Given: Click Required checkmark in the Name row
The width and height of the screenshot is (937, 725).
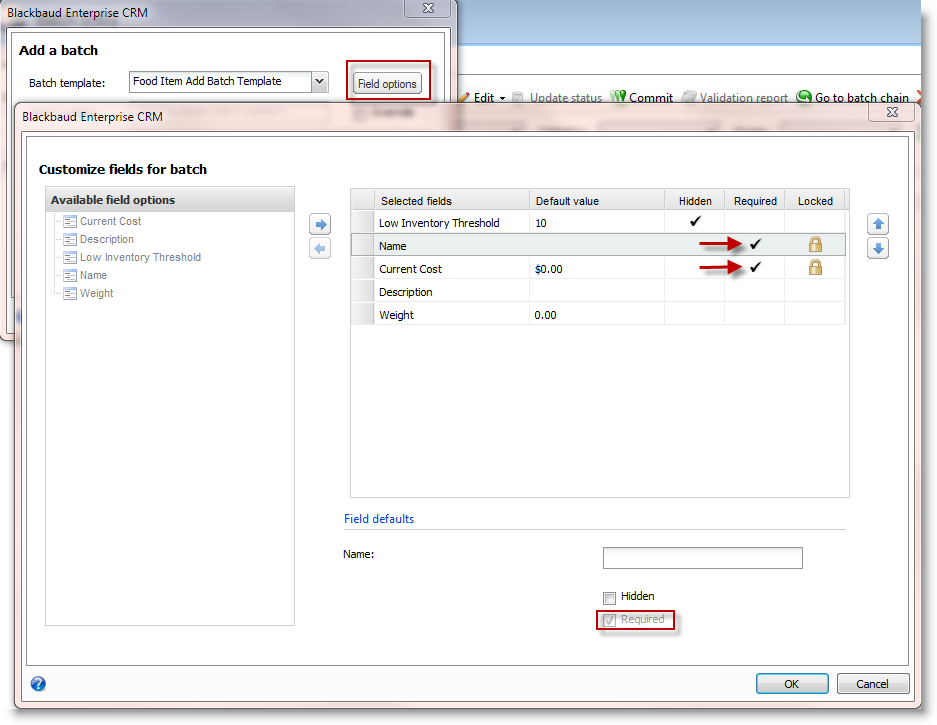Looking at the screenshot, I should coord(756,244).
